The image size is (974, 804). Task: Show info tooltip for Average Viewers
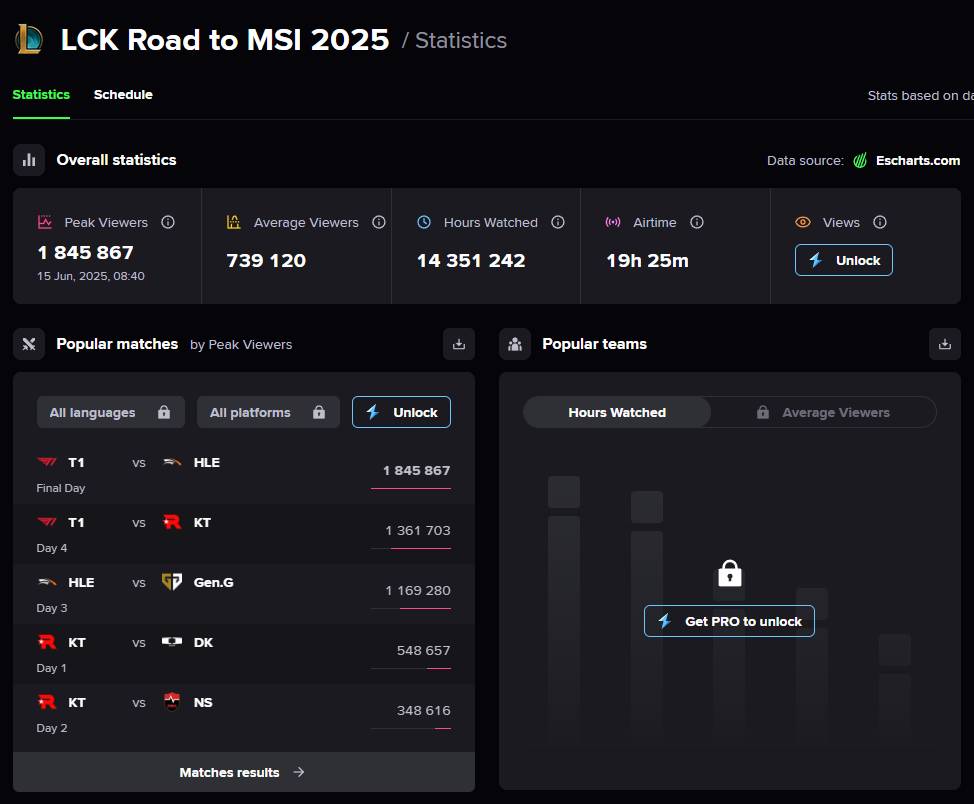(x=379, y=222)
